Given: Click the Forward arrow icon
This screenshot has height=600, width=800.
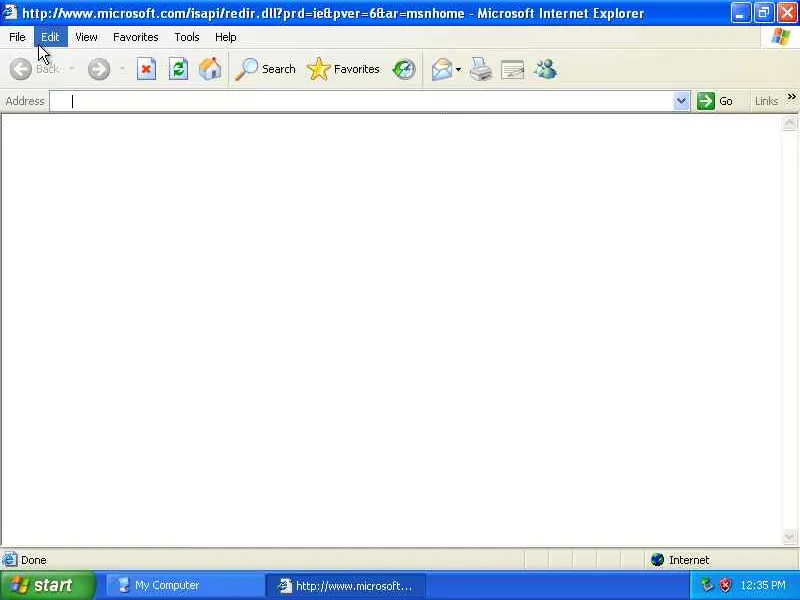Looking at the screenshot, I should coord(98,69).
